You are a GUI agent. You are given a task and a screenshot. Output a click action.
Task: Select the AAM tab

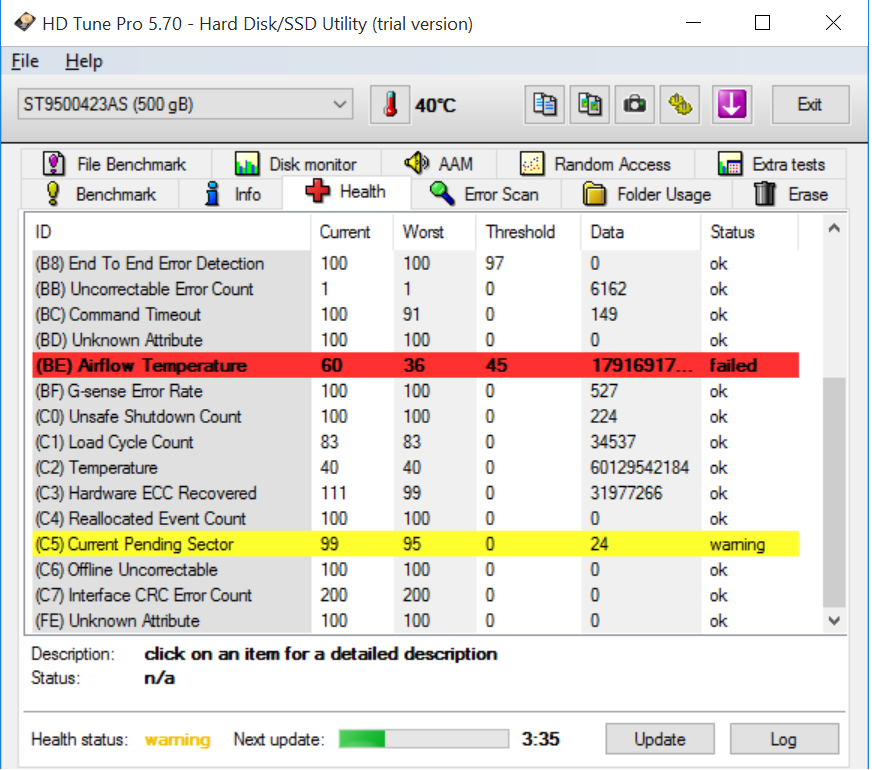(x=439, y=164)
